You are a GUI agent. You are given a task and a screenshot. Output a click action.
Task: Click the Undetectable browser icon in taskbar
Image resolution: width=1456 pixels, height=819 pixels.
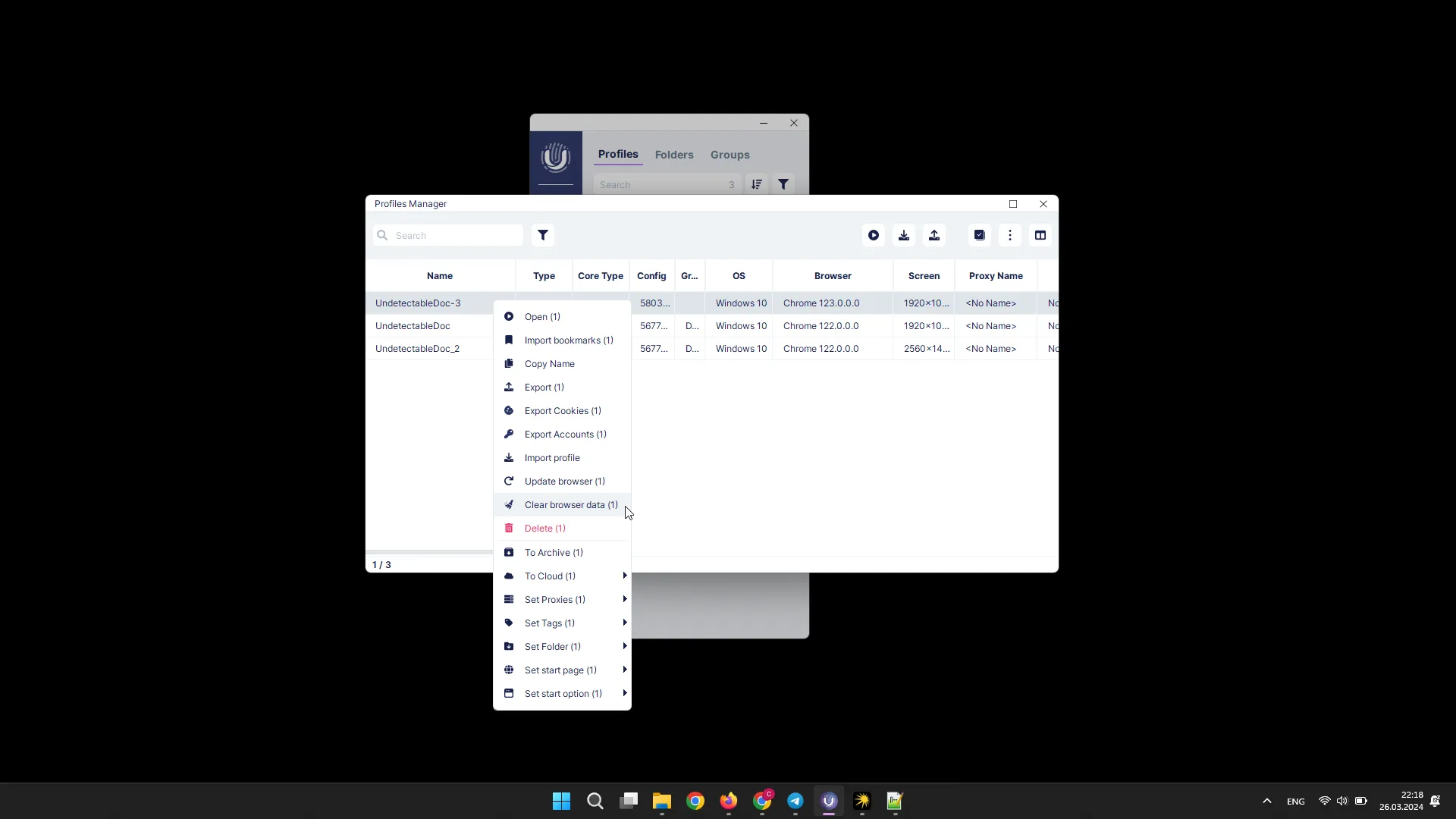[828, 800]
